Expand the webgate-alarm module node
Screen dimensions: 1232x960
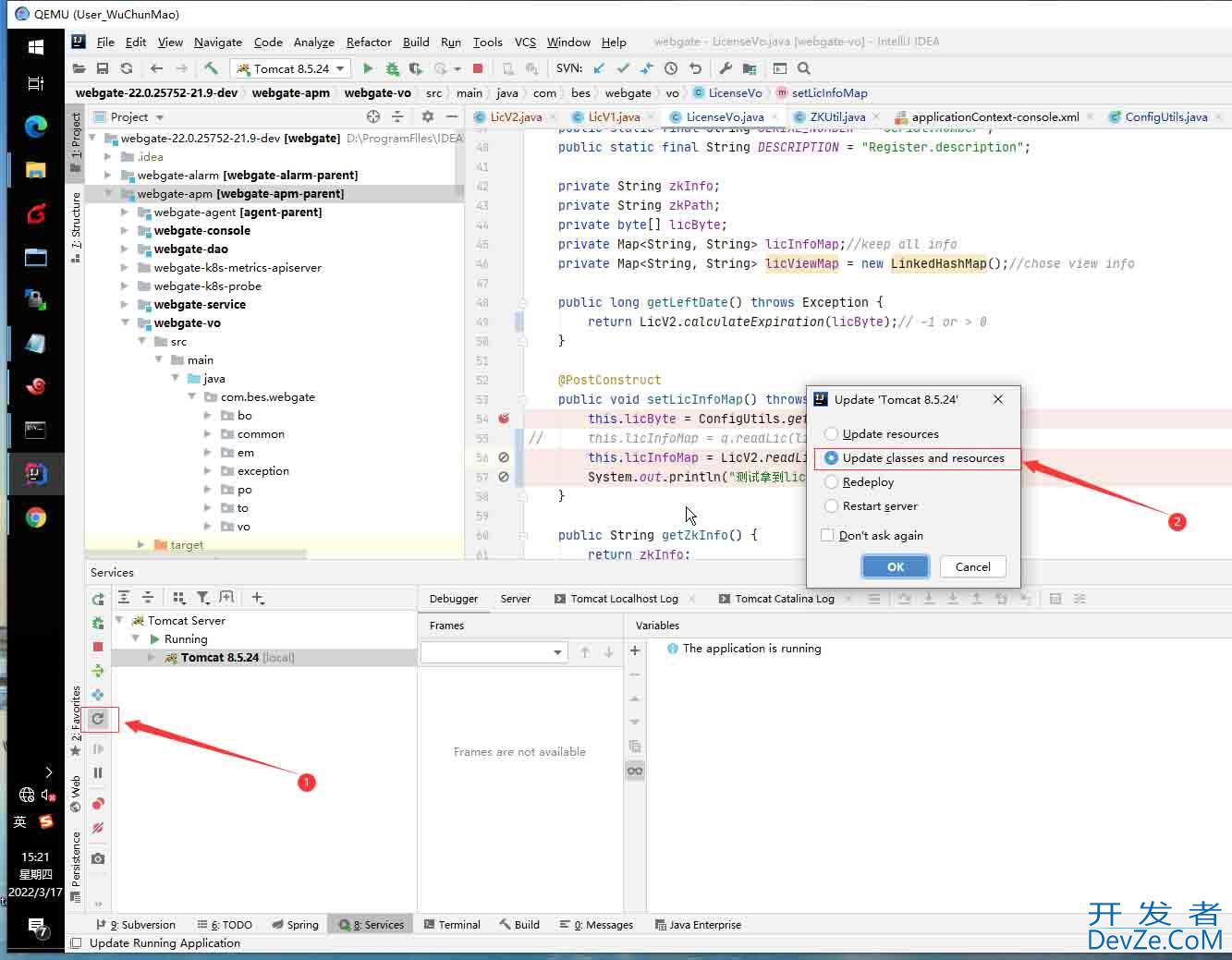[108, 175]
